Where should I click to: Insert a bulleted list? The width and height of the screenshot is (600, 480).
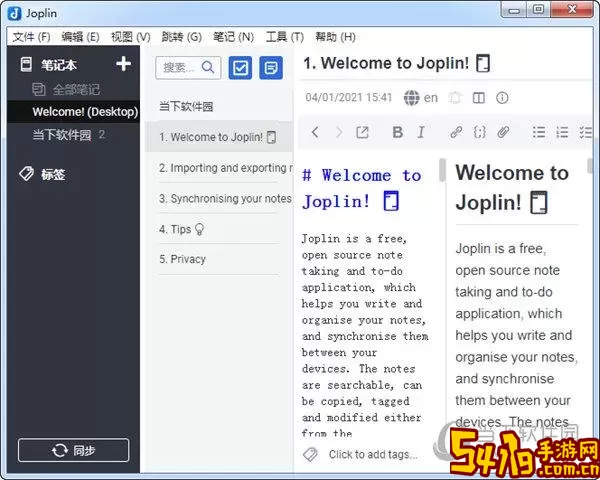point(539,132)
